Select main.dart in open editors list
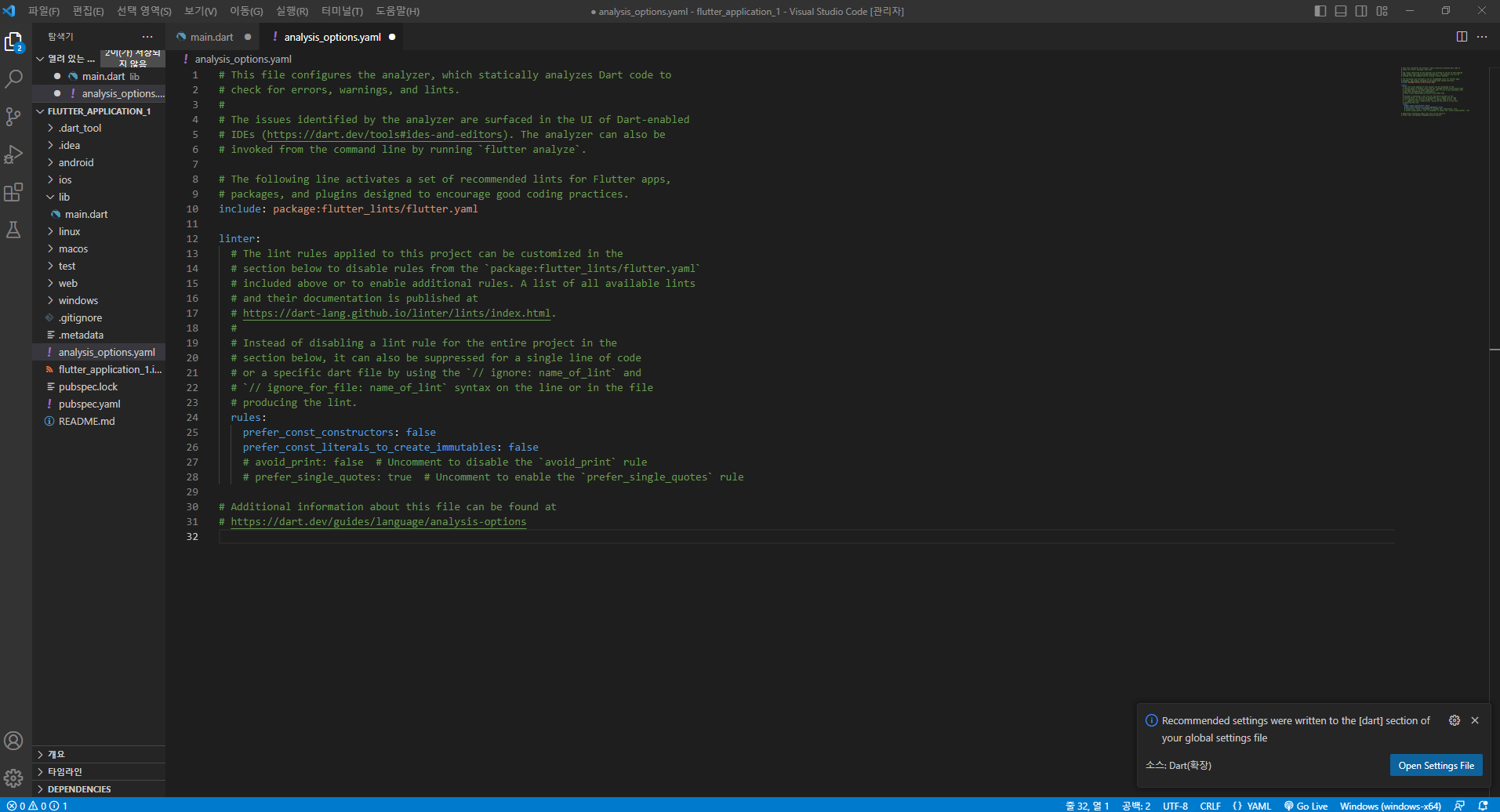Viewport: 1500px width, 812px height. point(104,76)
